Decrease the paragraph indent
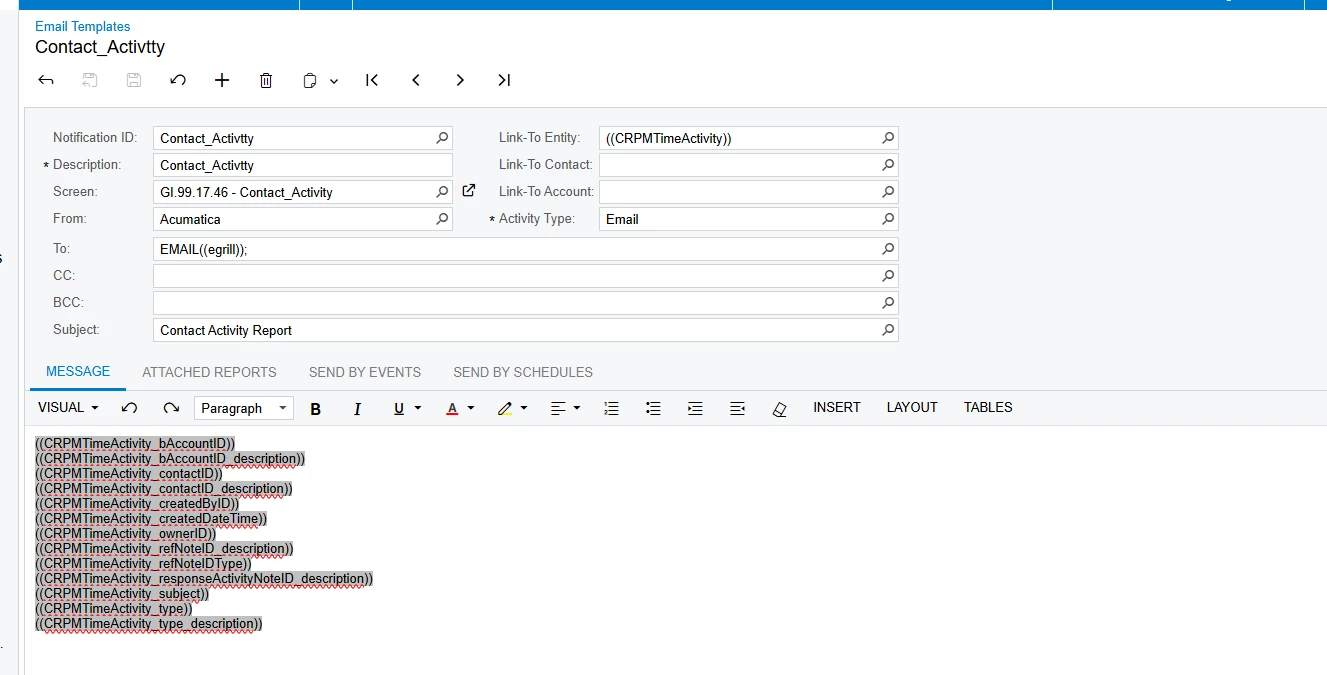1327x675 pixels. tap(738, 408)
